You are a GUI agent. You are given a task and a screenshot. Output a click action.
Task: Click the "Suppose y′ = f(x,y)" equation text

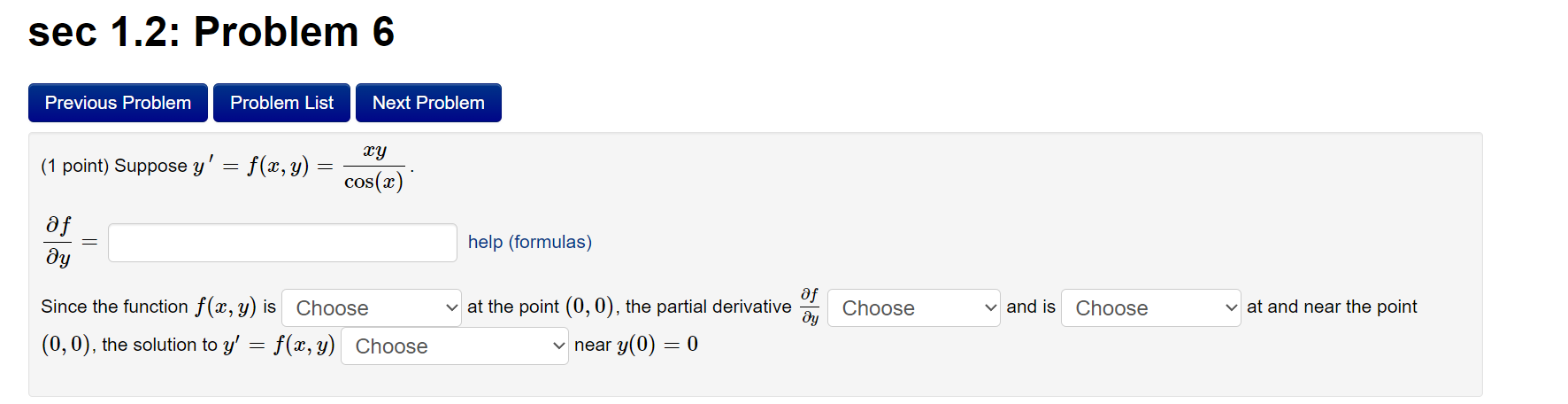coord(212,167)
